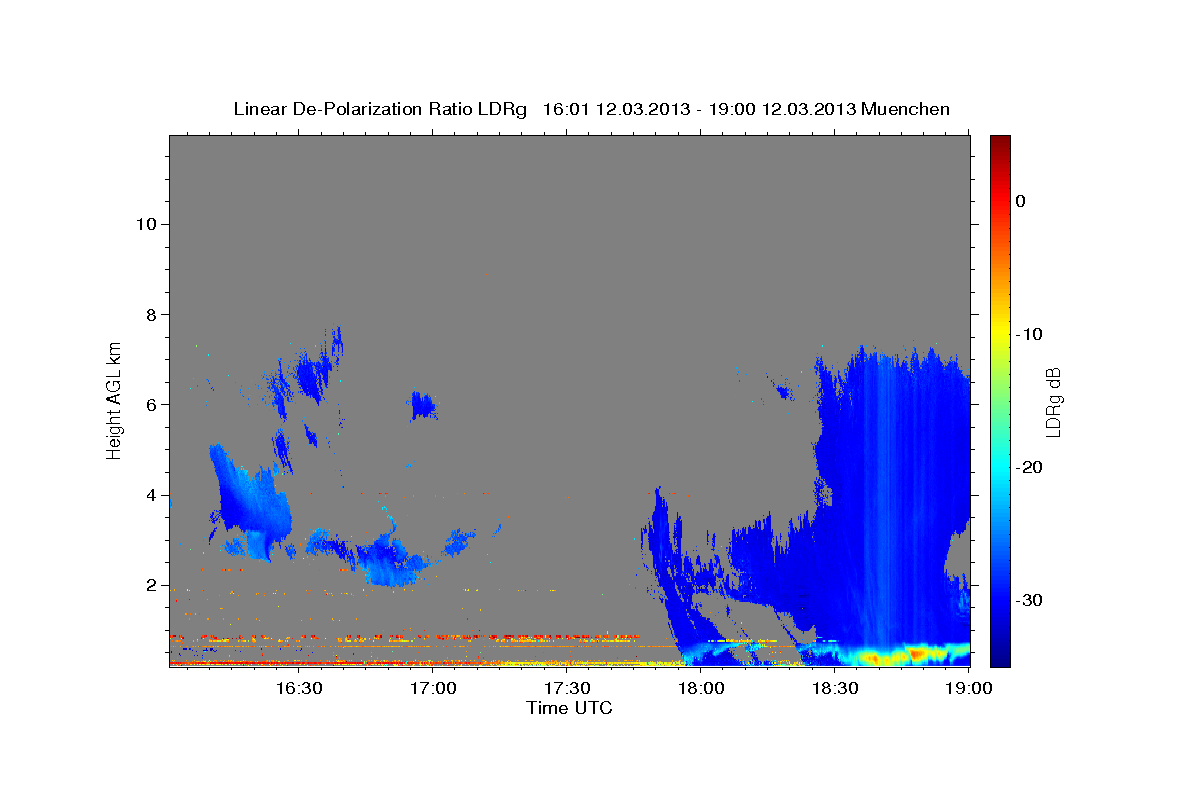
Task: Click the '16:30' time tick label
Action: pos(298,688)
